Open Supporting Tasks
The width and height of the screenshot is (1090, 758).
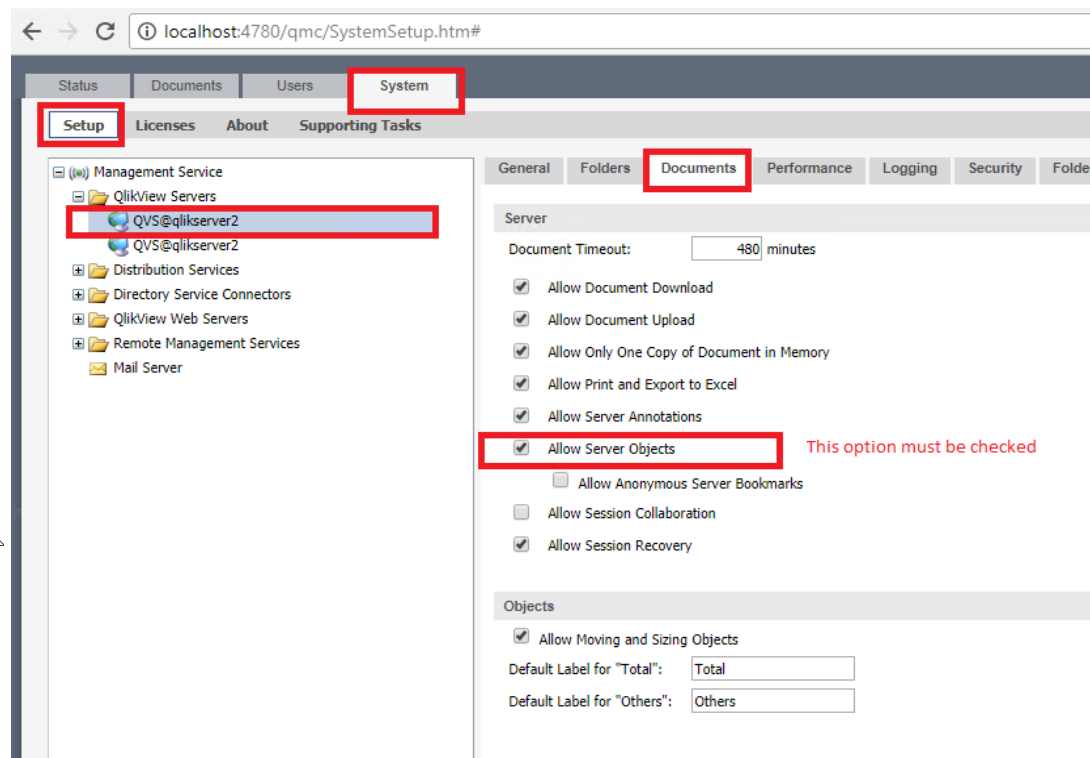(x=359, y=125)
